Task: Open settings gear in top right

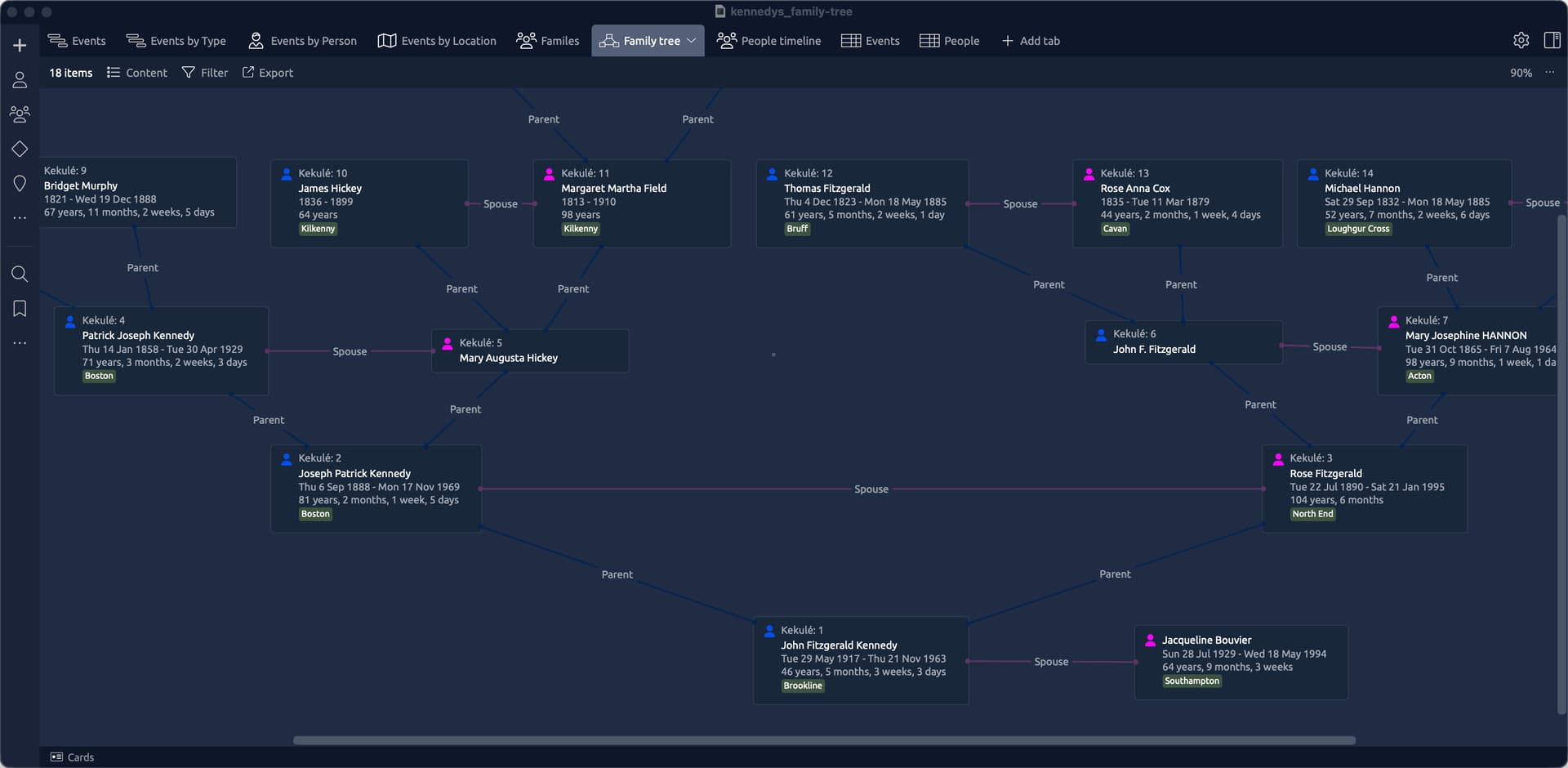Action: tap(1521, 41)
